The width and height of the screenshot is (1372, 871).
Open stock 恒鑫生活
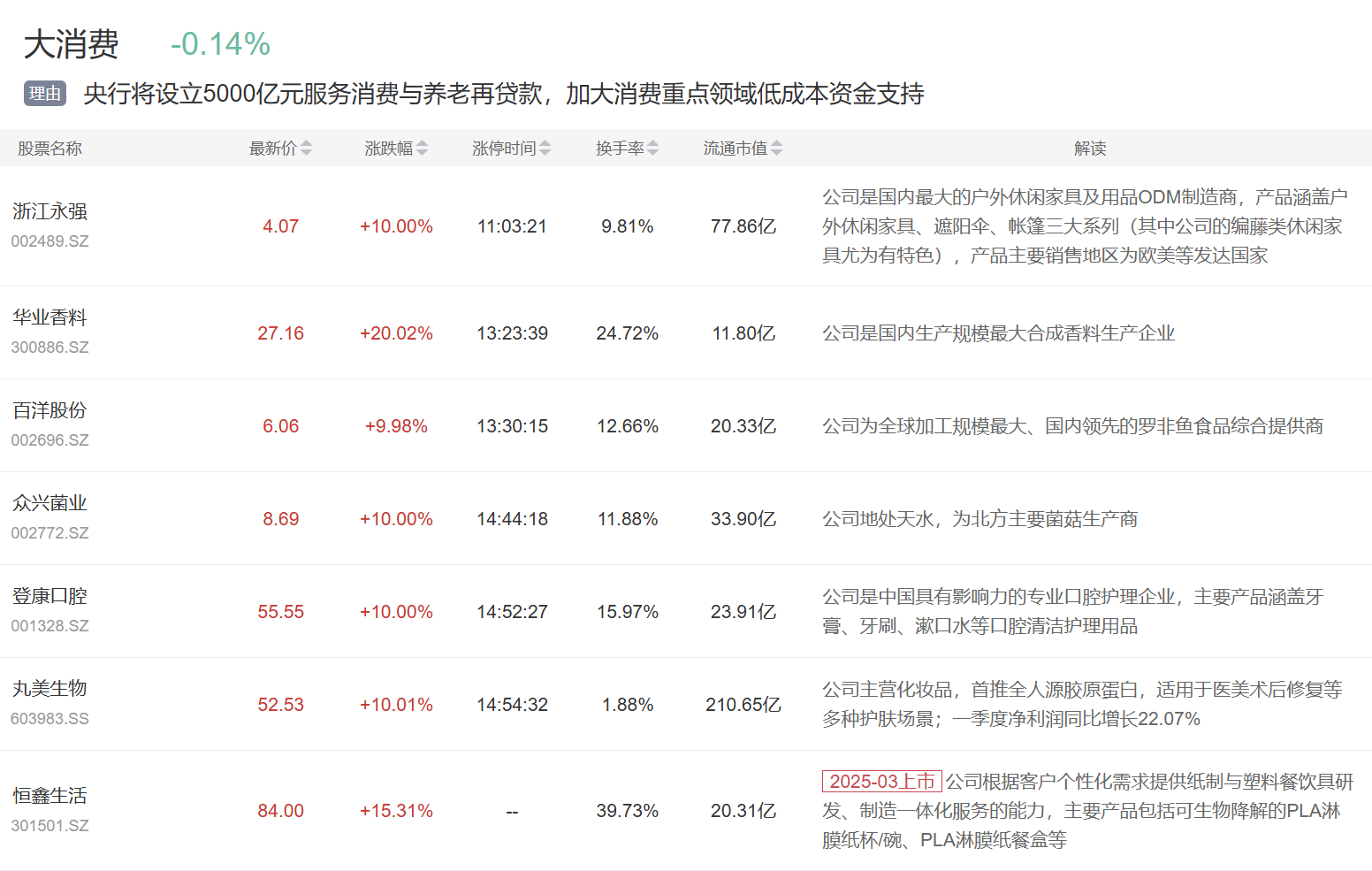[x=50, y=796]
